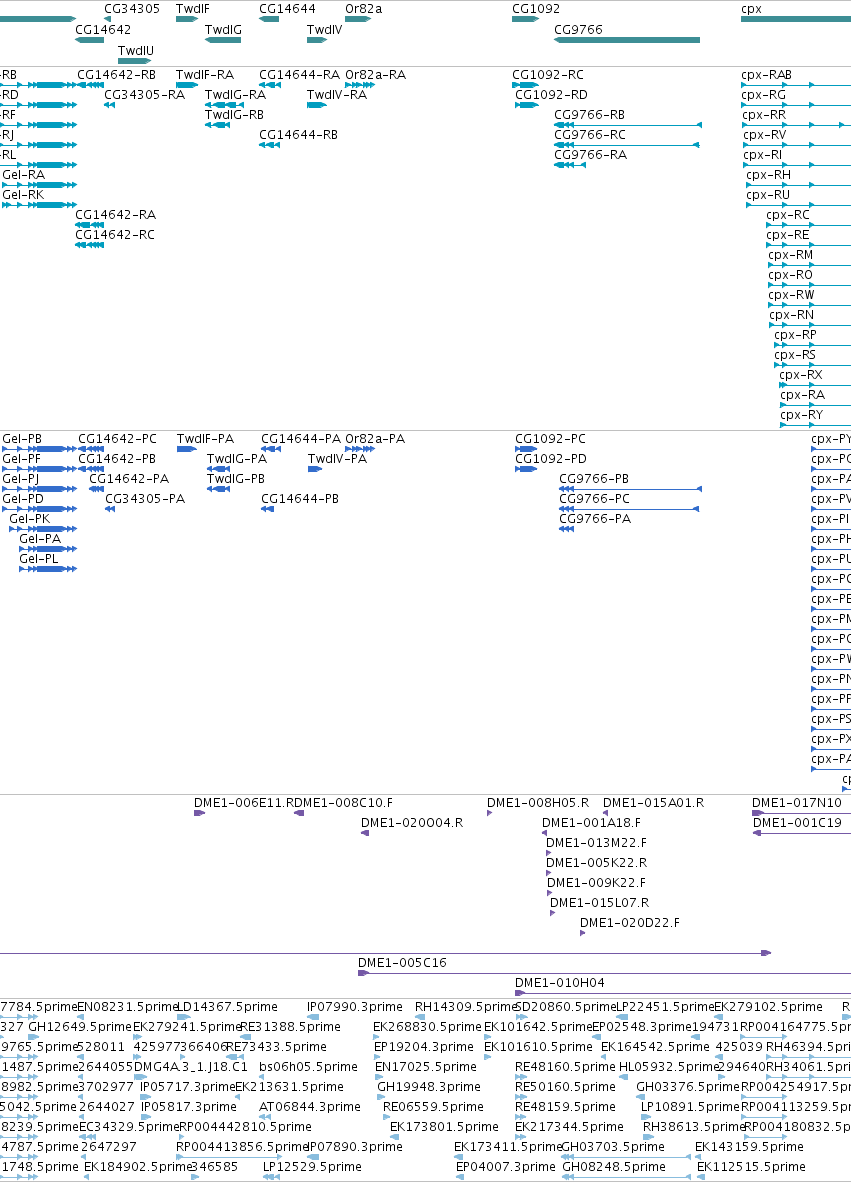The width and height of the screenshot is (851, 1182).
Task: Open EST EK173801.5prime
Action: click(x=444, y=1127)
